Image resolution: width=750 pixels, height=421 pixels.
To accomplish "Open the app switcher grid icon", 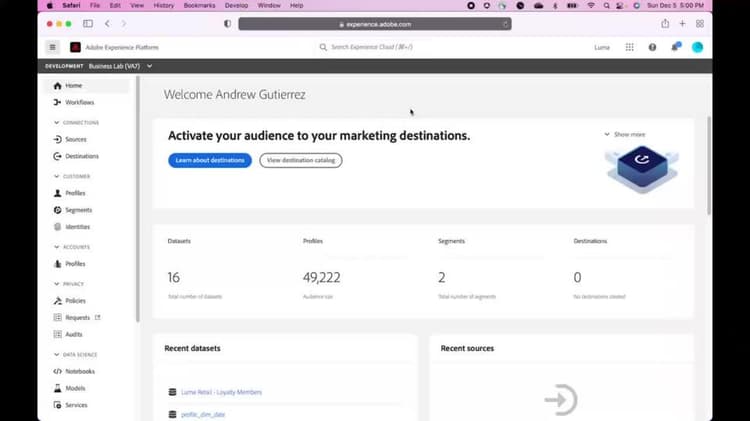I will (629, 47).
